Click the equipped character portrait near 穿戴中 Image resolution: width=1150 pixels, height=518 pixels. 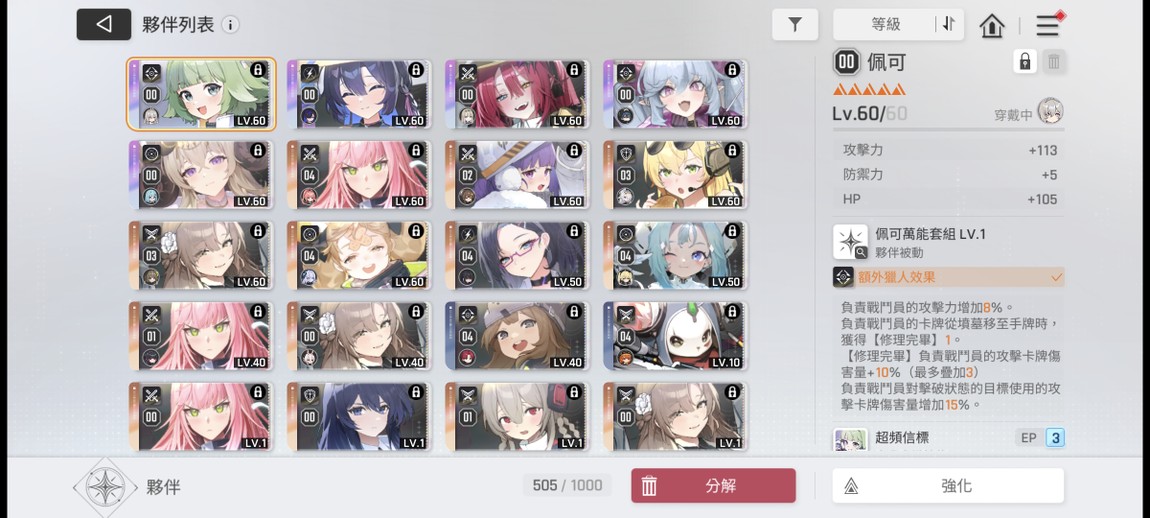point(1051,111)
